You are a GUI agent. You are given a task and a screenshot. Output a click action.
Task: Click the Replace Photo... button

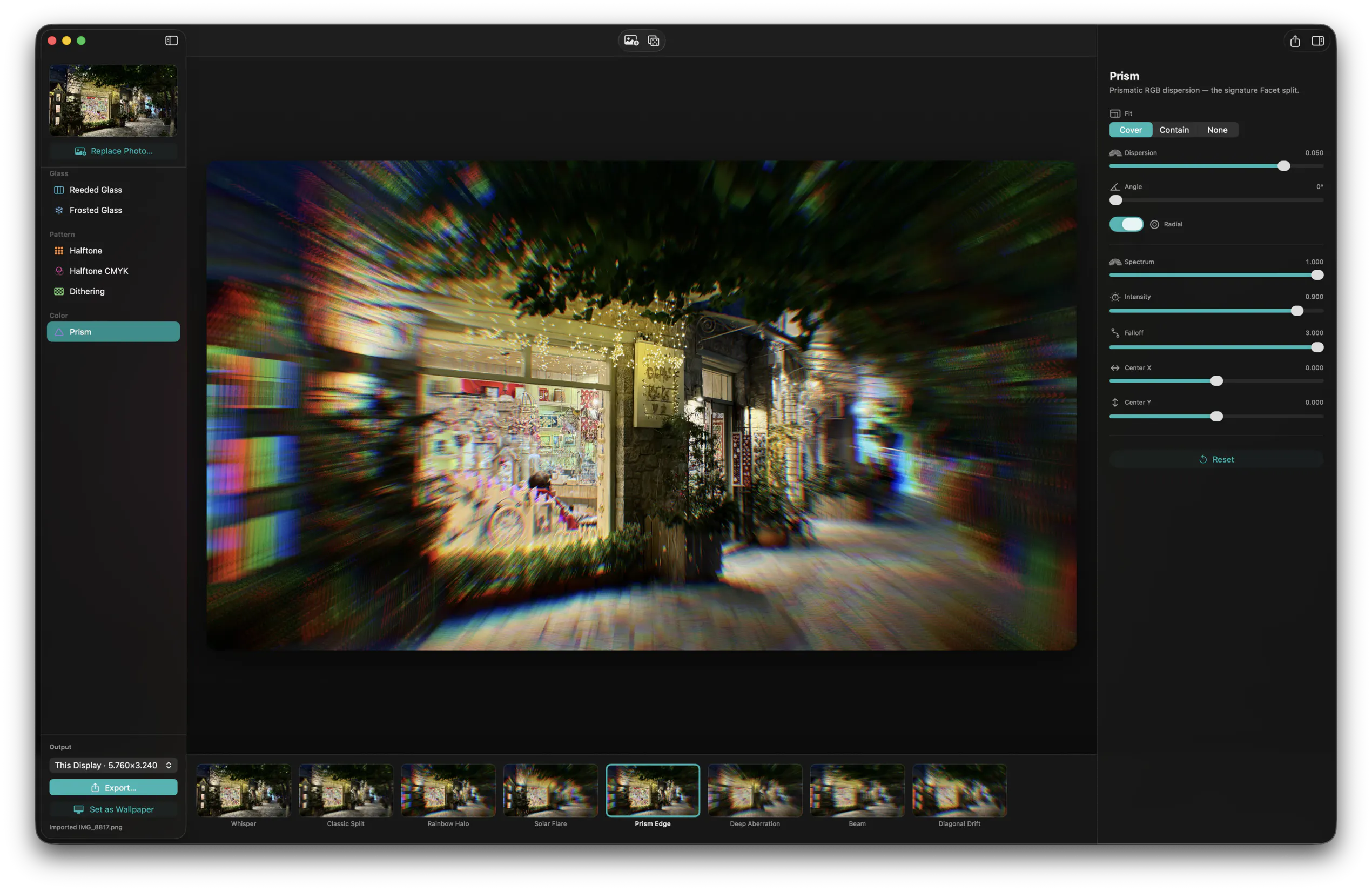pos(113,151)
